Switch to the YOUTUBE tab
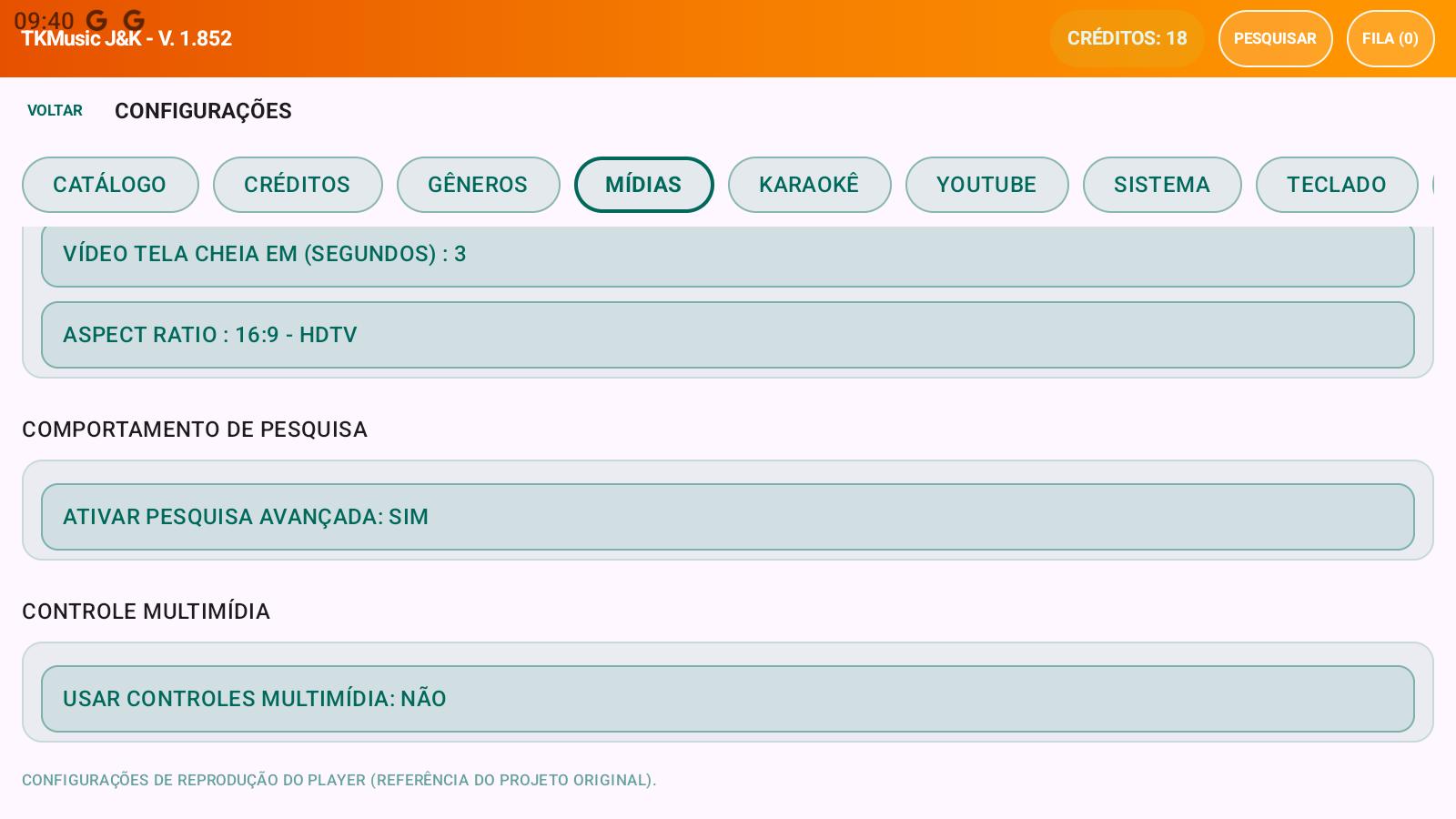Screen dimensions: 1456x819 point(986,185)
